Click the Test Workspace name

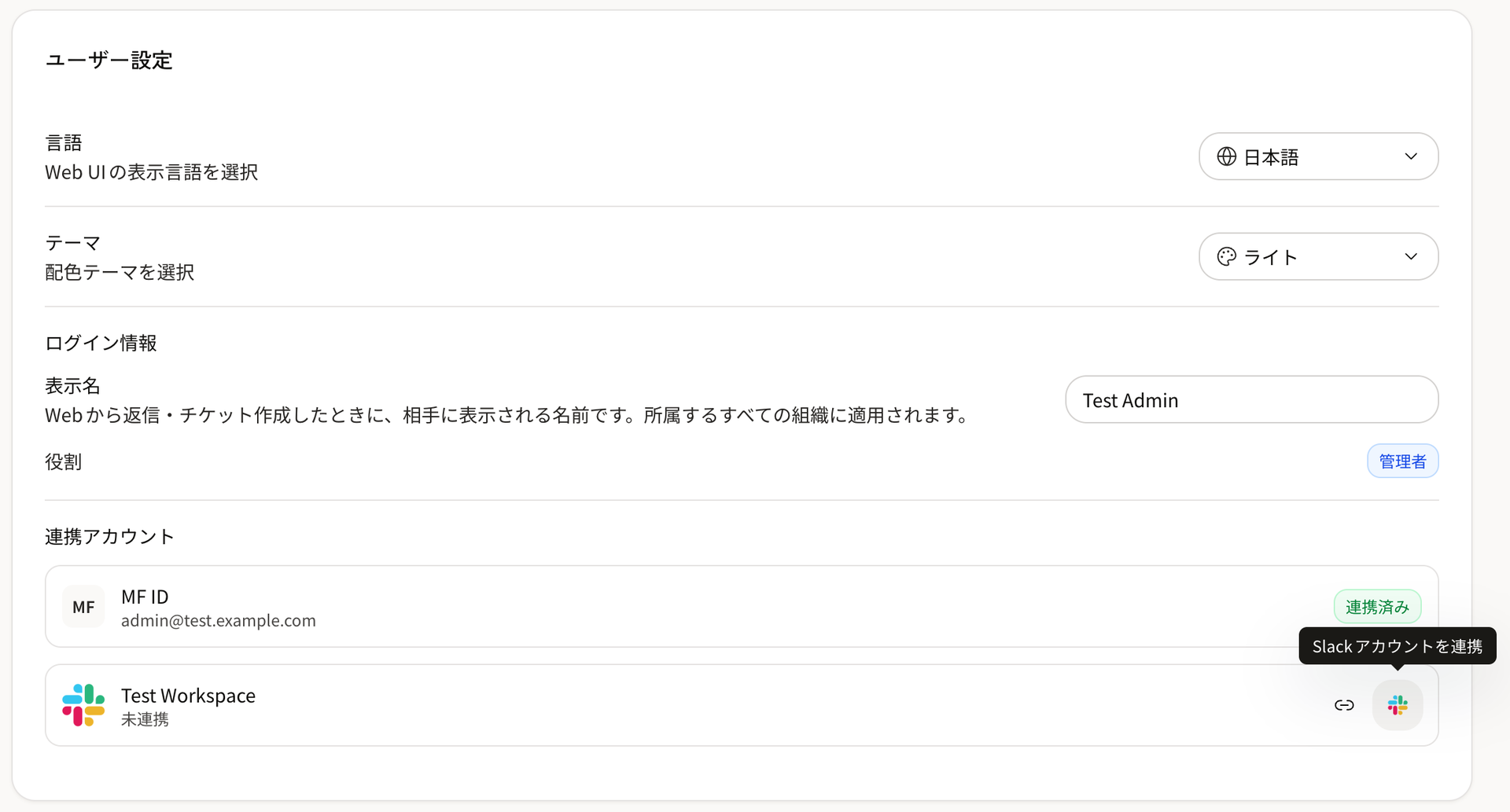point(188,696)
